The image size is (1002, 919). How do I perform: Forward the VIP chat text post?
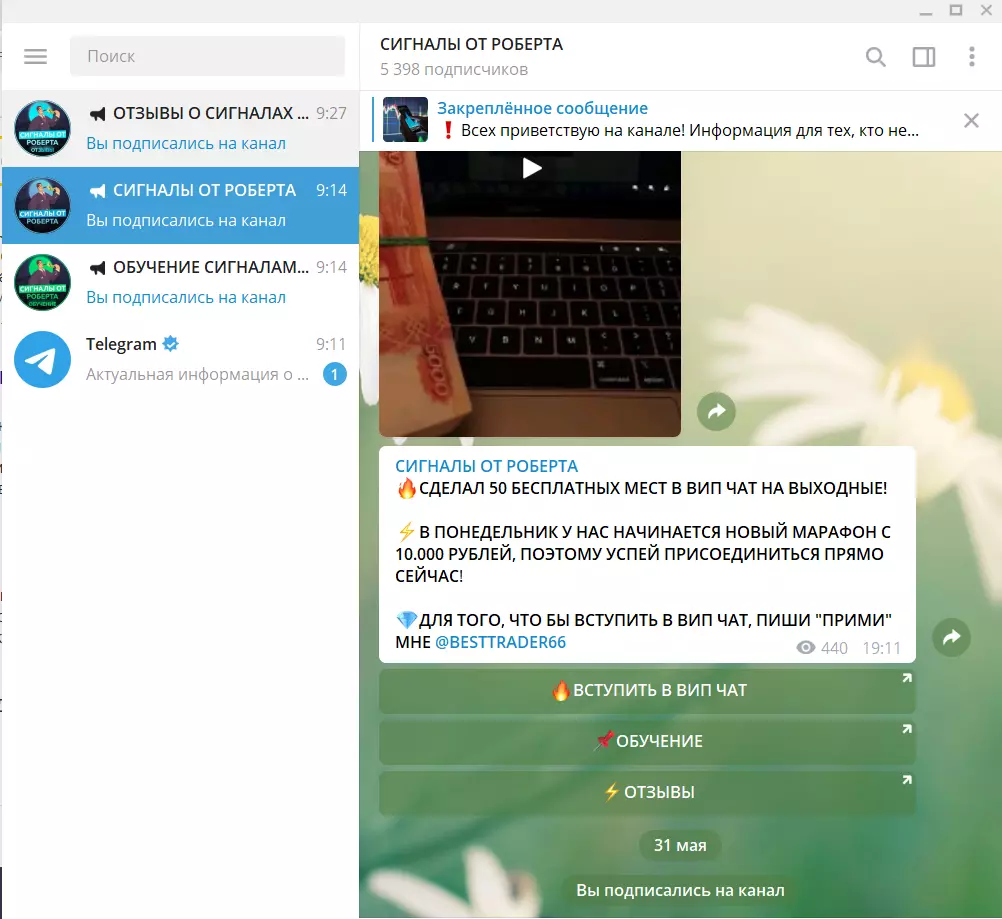click(951, 637)
